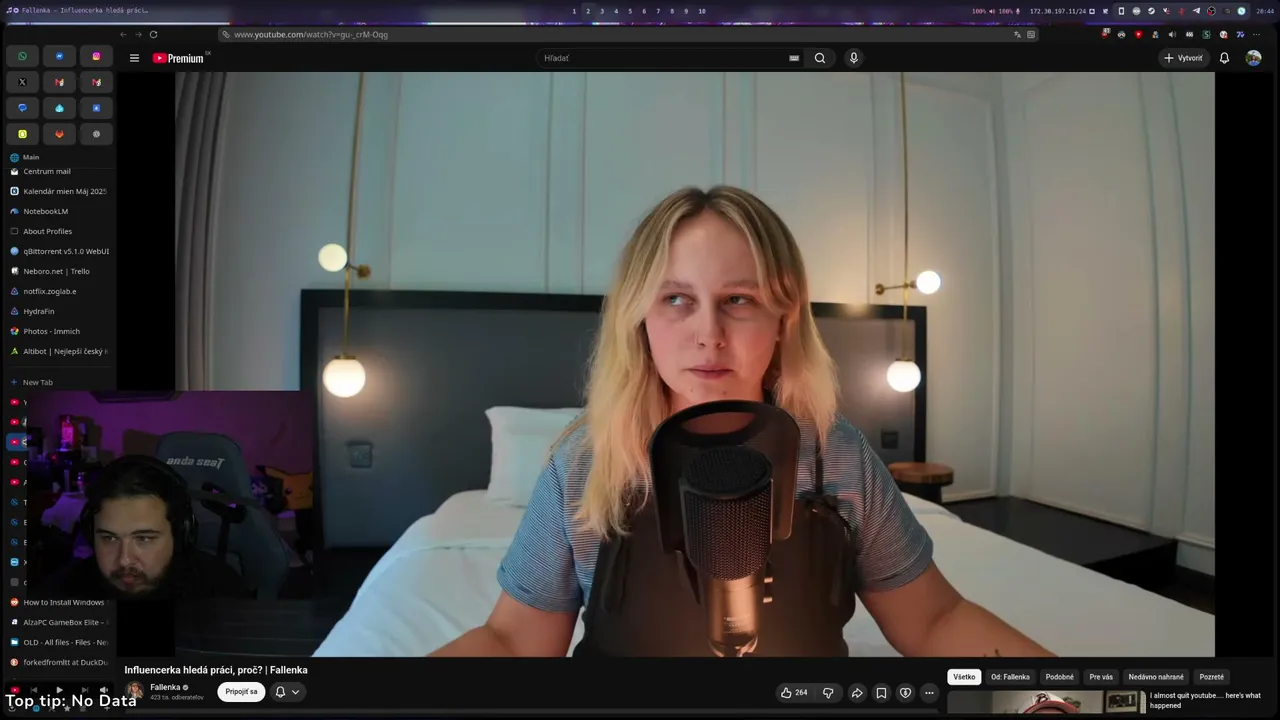Open the browser extensions overflow menu
The image size is (1280, 720).
[x=1256, y=34]
